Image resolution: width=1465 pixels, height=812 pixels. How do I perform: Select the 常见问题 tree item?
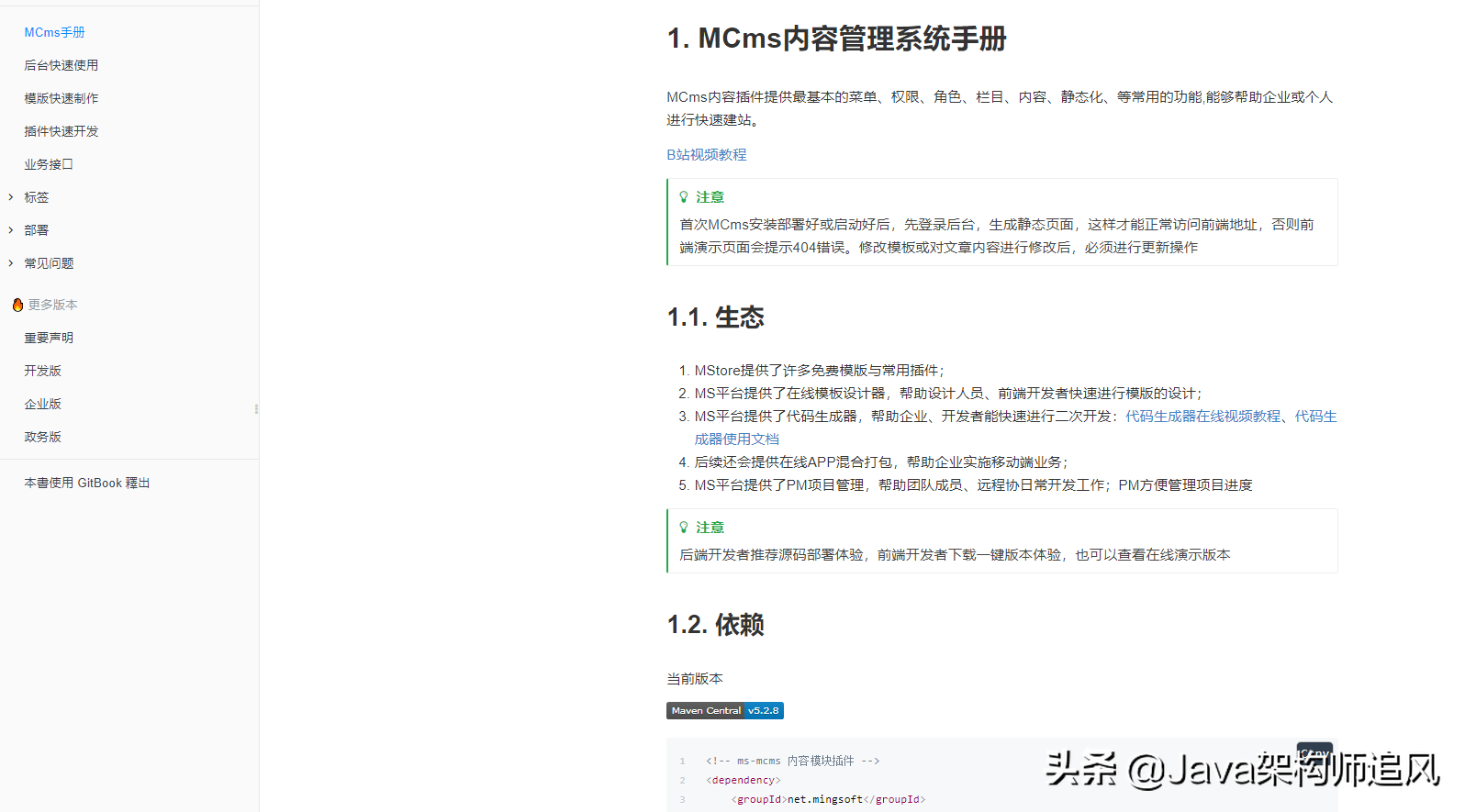(49, 263)
